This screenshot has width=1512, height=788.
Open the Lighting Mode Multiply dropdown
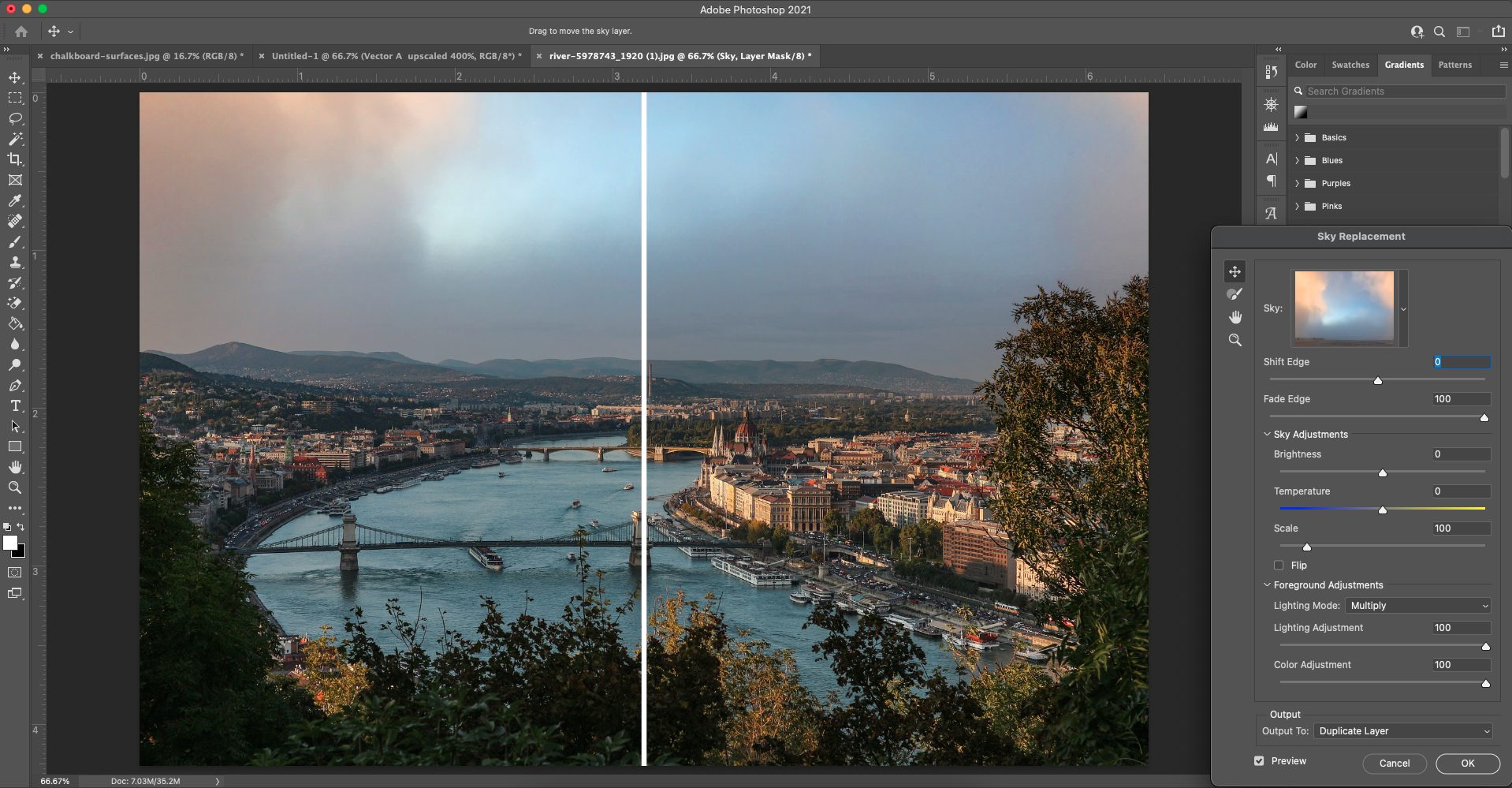pos(1417,605)
